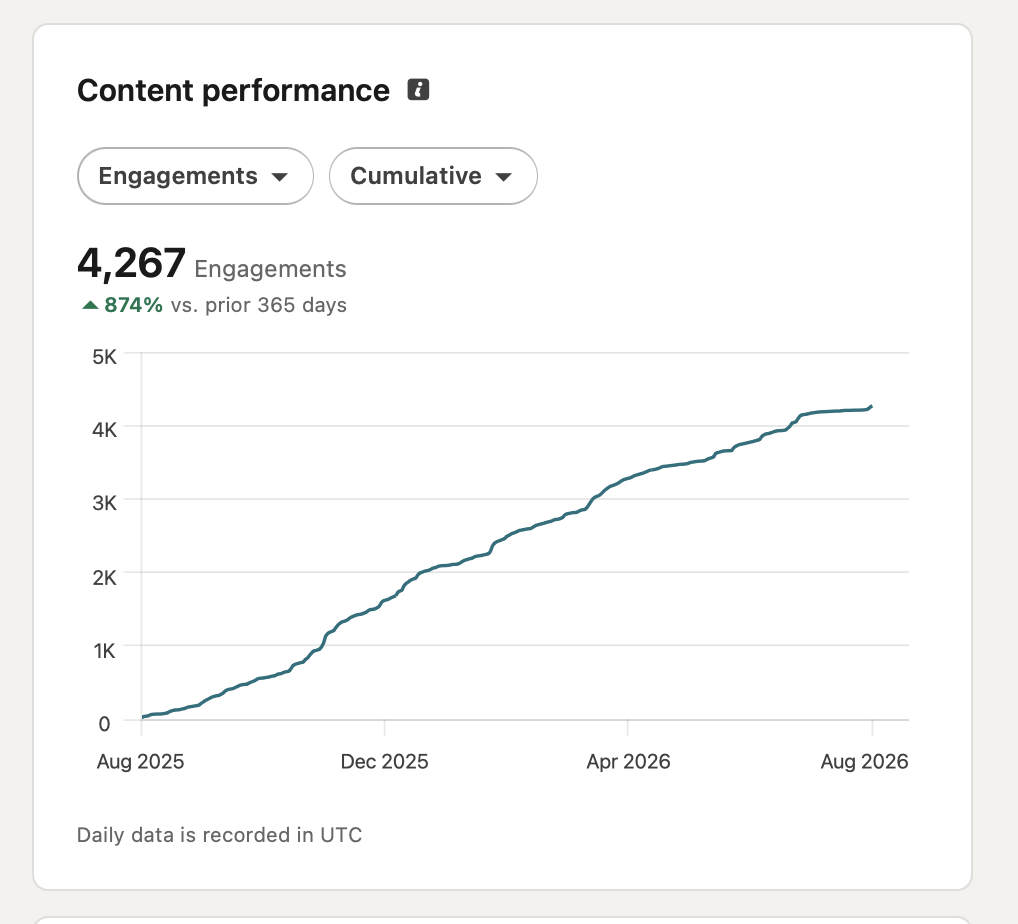Open the Engagements metric dropdown
The height and width of the screenshot is (924, 1018).
[195, 176]
